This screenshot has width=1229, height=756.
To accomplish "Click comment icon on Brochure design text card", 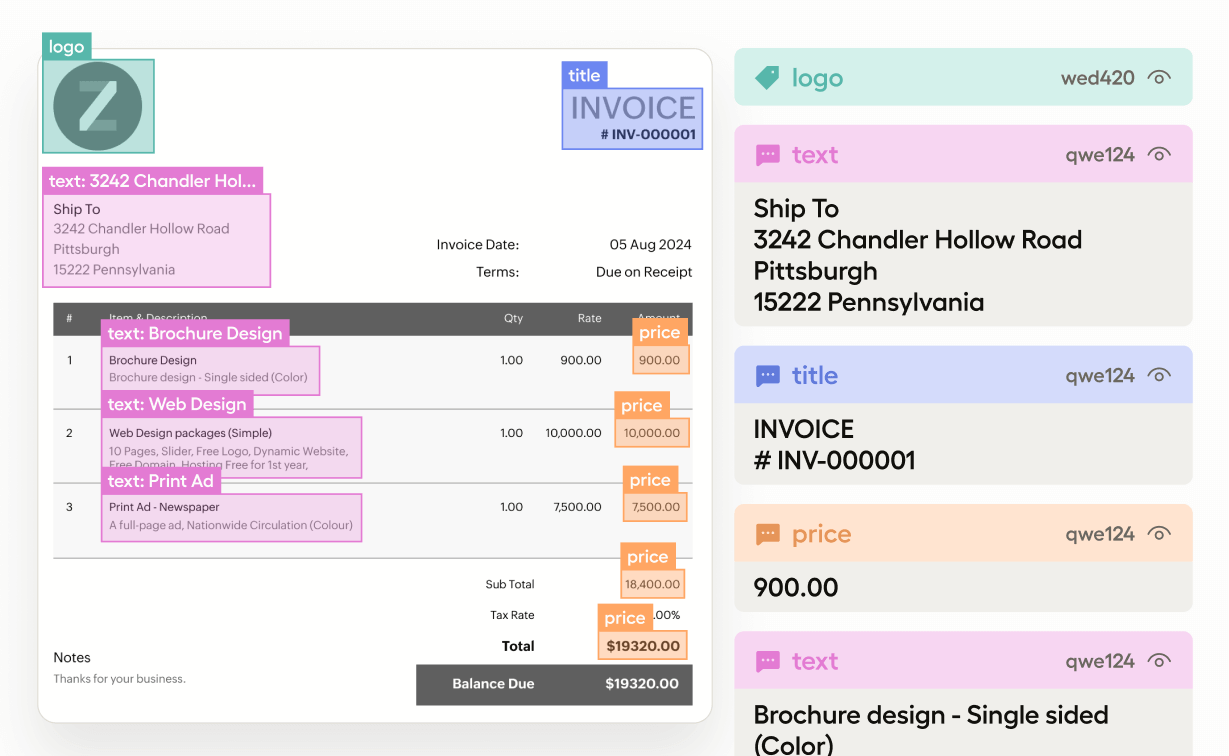I will click(x=767, y=661).
